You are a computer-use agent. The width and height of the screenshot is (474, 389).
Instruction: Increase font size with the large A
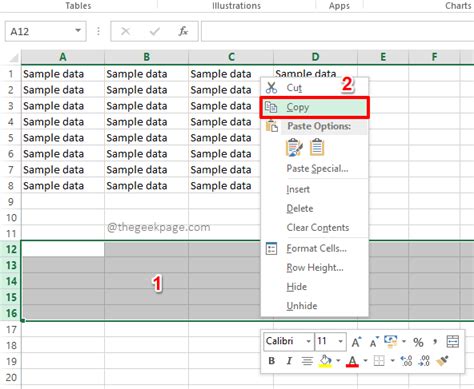[x=356, y=342]
